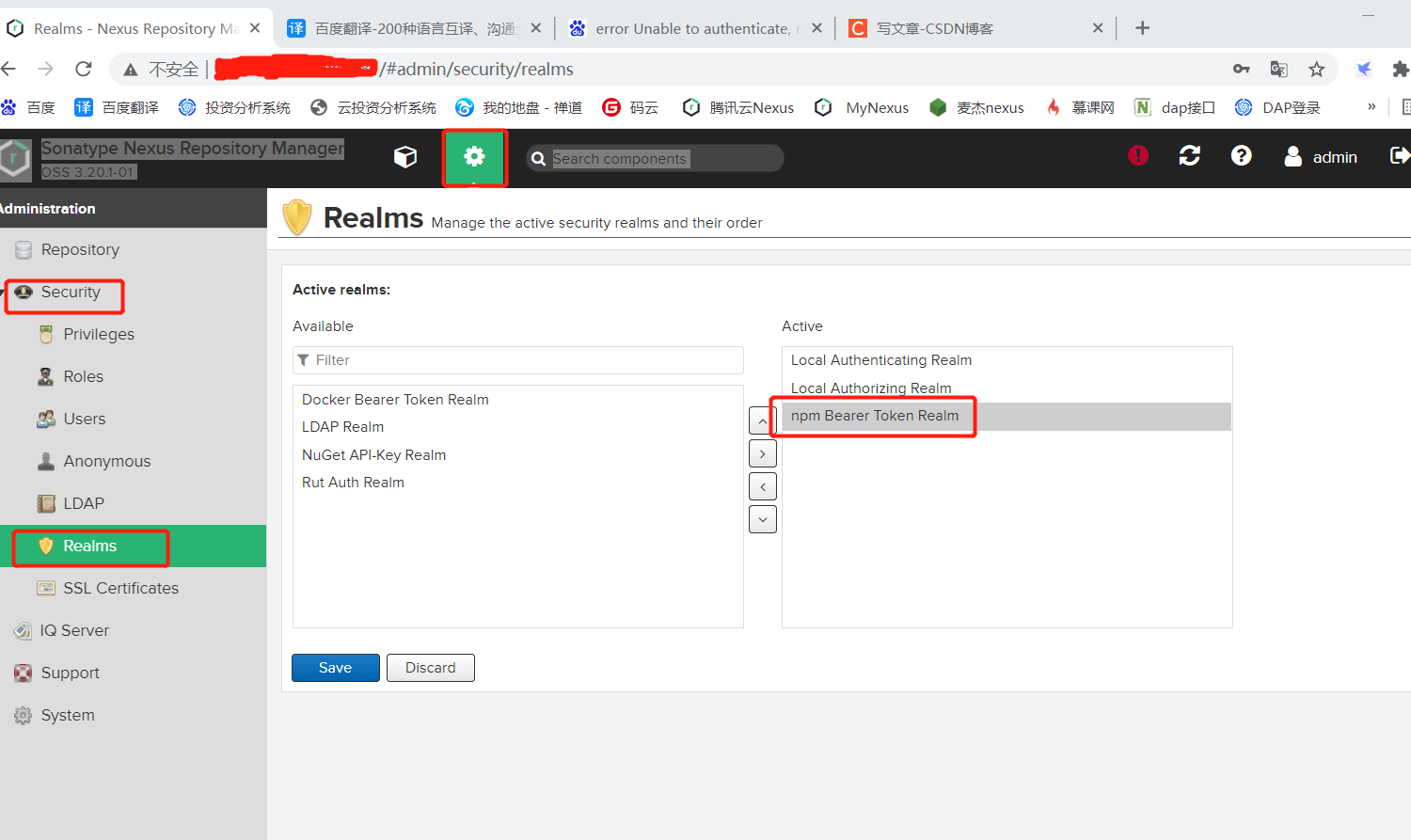Click the Filter field for available realms
Viewport: 1411px width, 840px height.
tap(518, 360)
